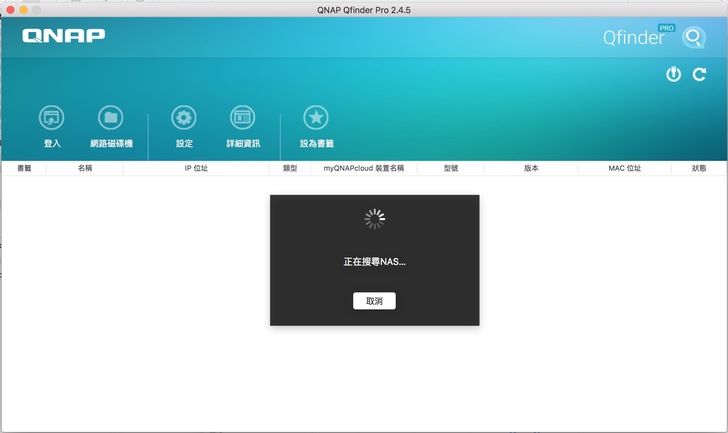Sort by the IP 位址 column header
This screenshot has width=728, height=433.
[x=196, y=169]
